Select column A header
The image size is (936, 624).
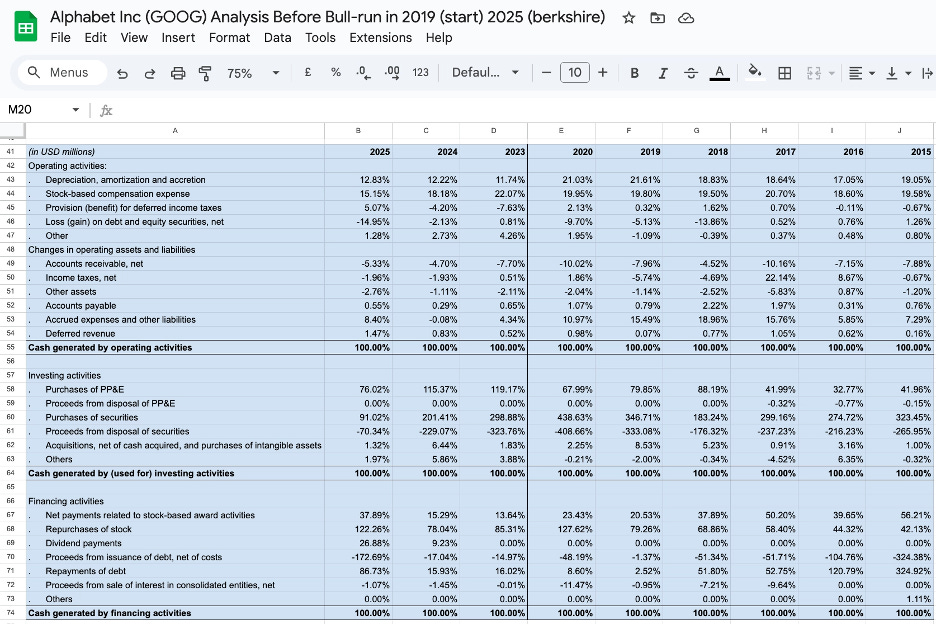click(x=175, y=130)
